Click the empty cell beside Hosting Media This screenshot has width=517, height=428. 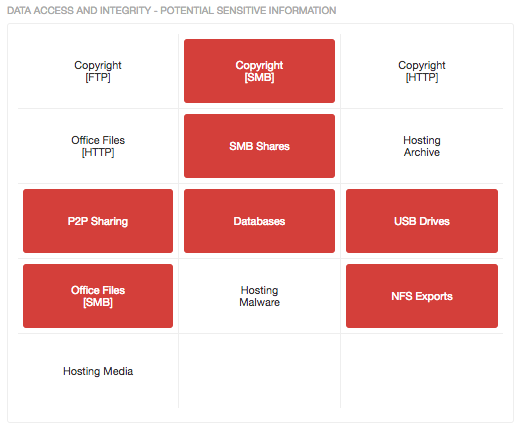click(259, 371)
